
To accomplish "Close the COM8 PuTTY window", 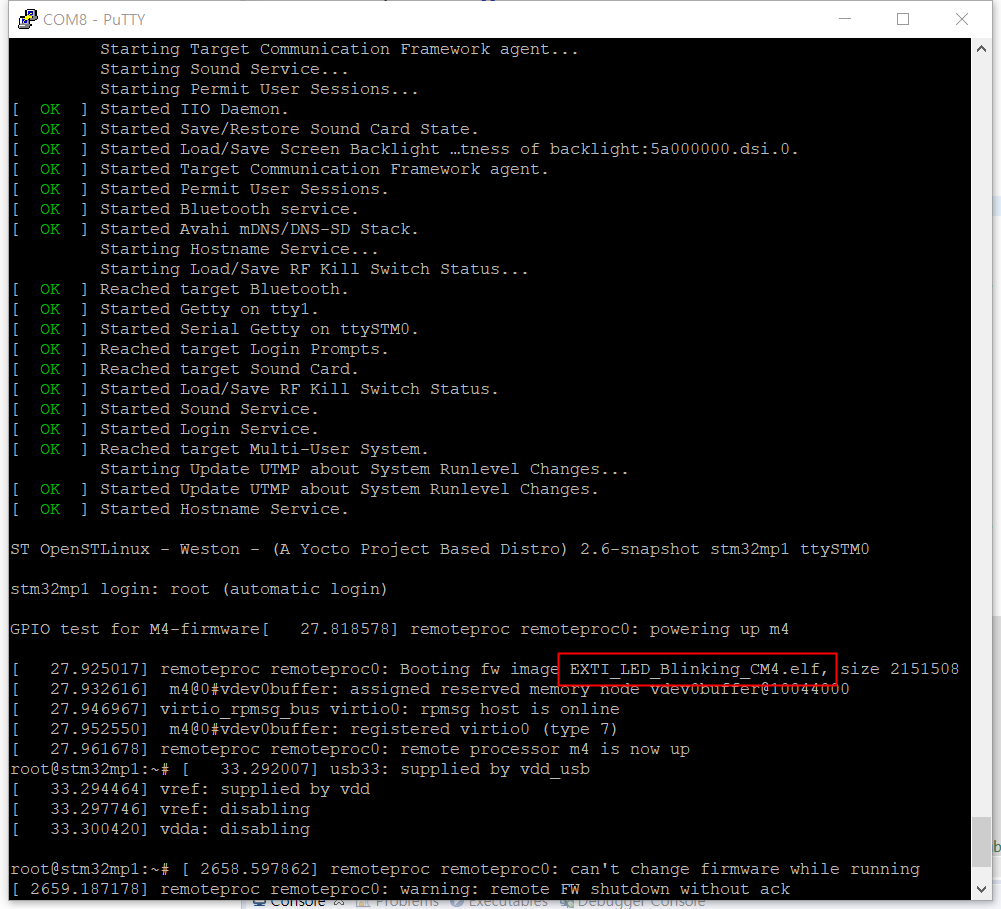I will coord(961,19).
